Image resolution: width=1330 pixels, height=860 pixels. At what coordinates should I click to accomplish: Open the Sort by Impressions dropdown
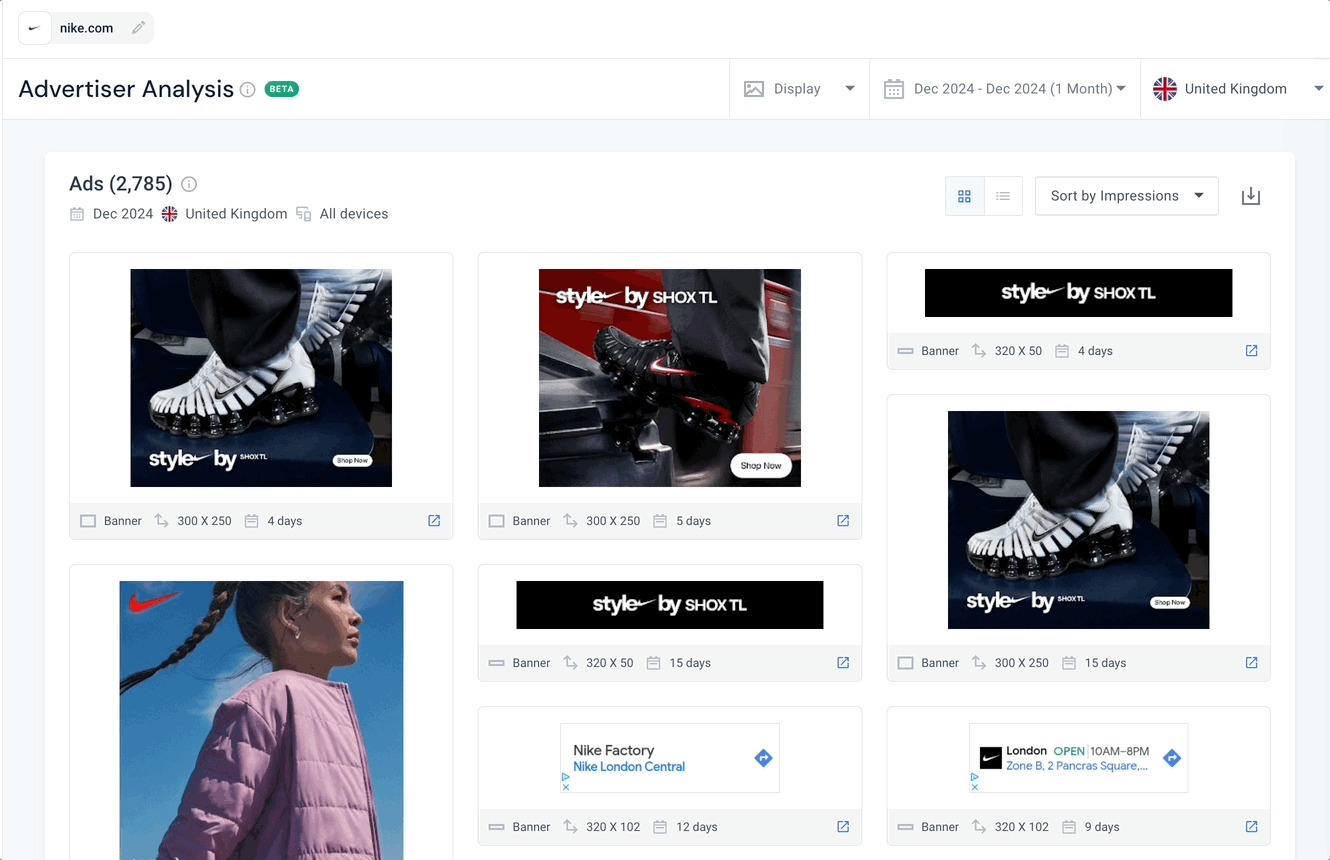pyautogui.click(x=1127, y=196)
